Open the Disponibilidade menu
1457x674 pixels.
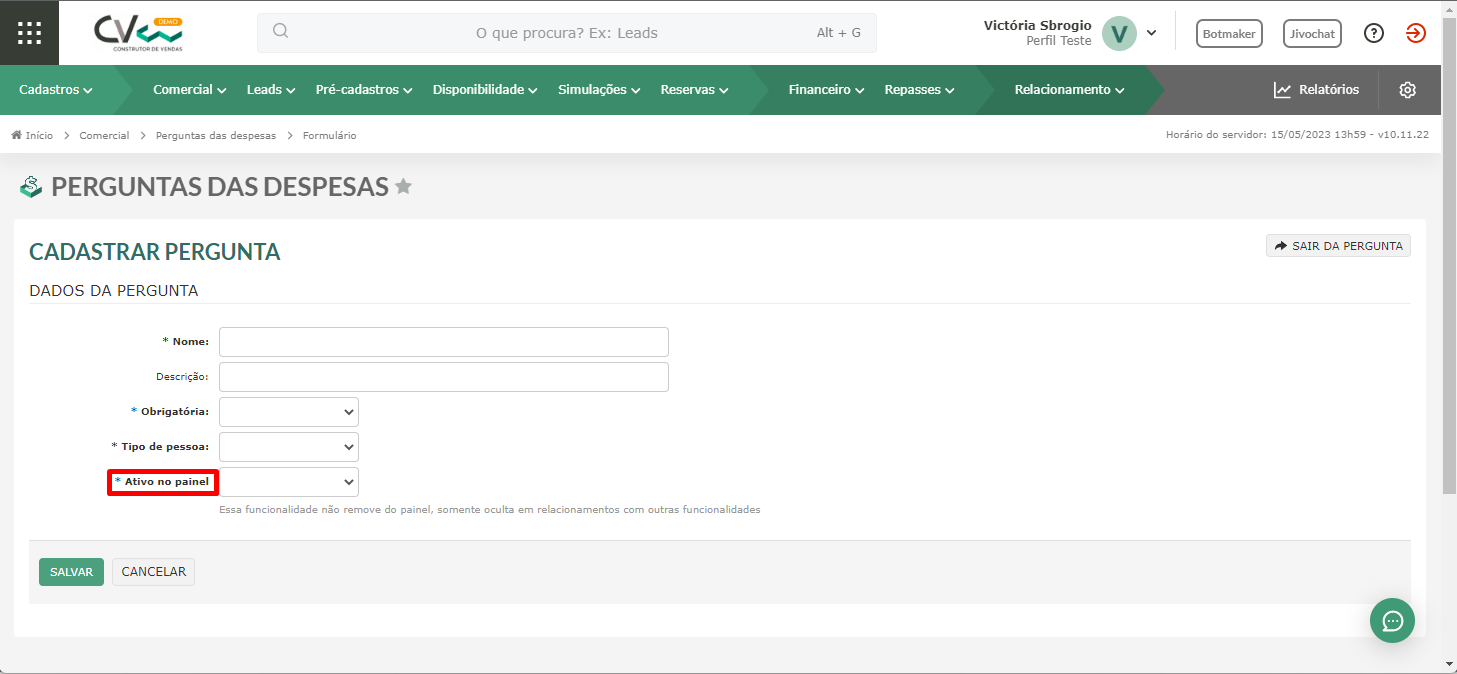[x=485, y=90]
